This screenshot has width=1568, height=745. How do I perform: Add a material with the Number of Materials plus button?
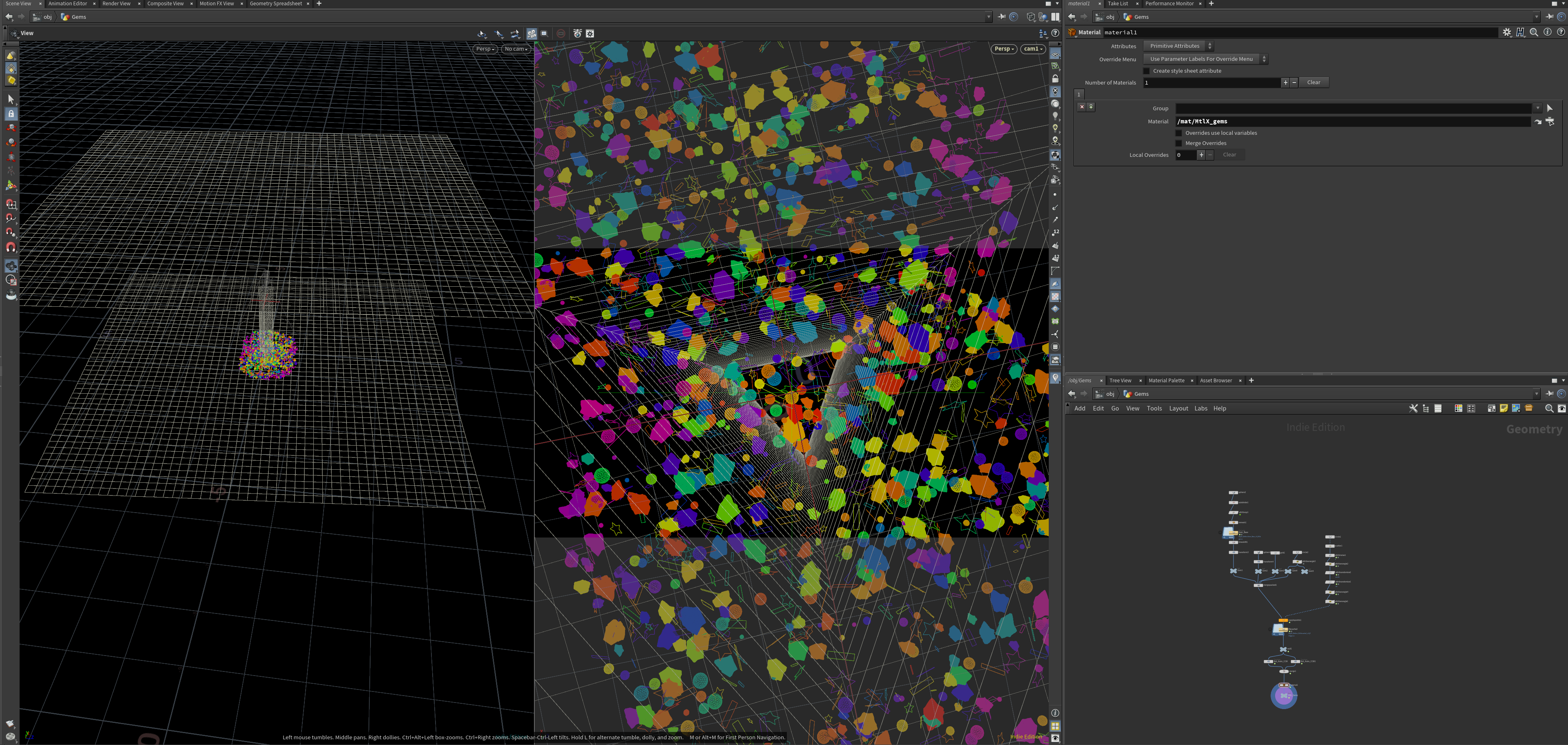click(1285, 83)
